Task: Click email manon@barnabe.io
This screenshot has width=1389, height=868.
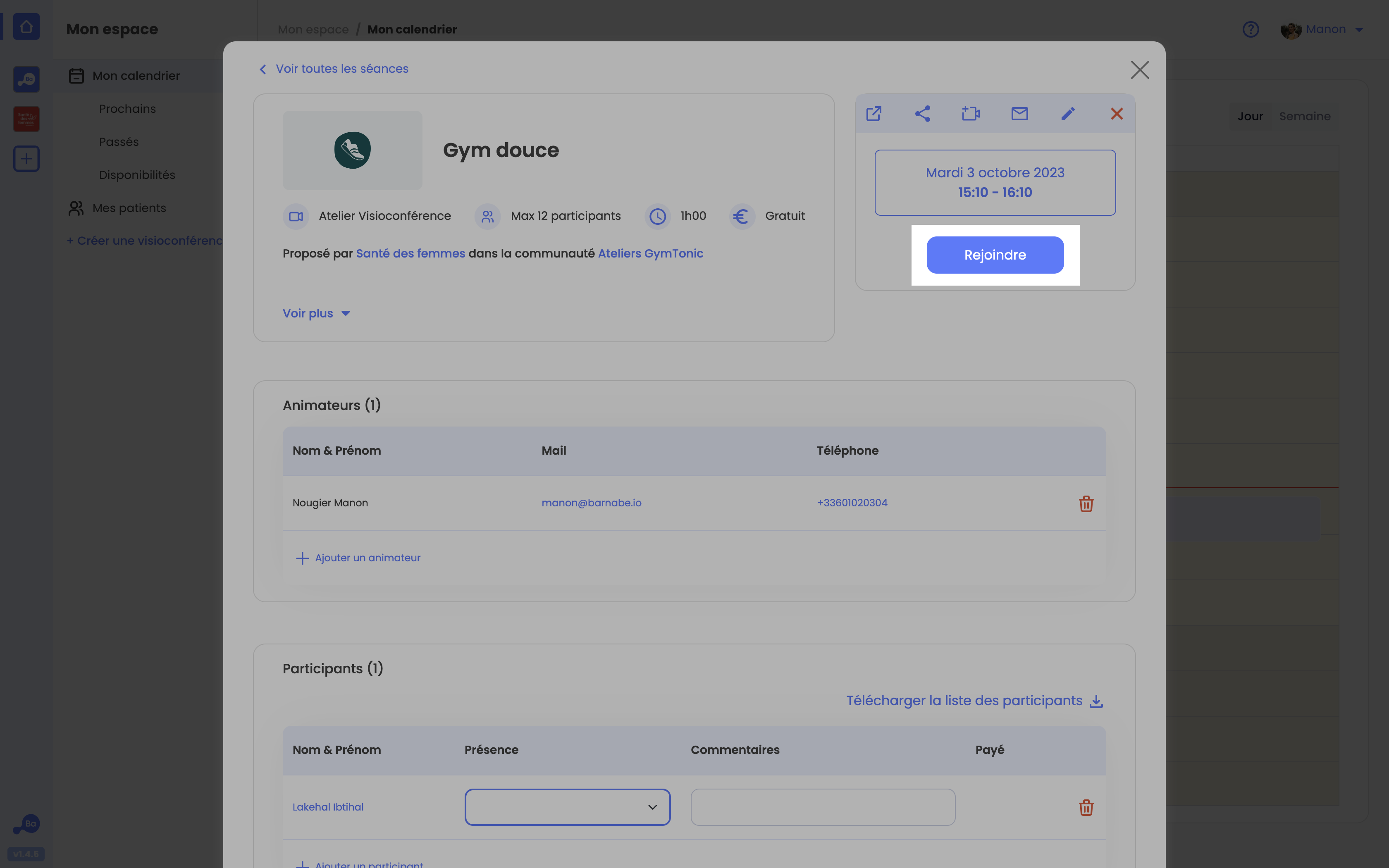Action: tap(591, 503)
